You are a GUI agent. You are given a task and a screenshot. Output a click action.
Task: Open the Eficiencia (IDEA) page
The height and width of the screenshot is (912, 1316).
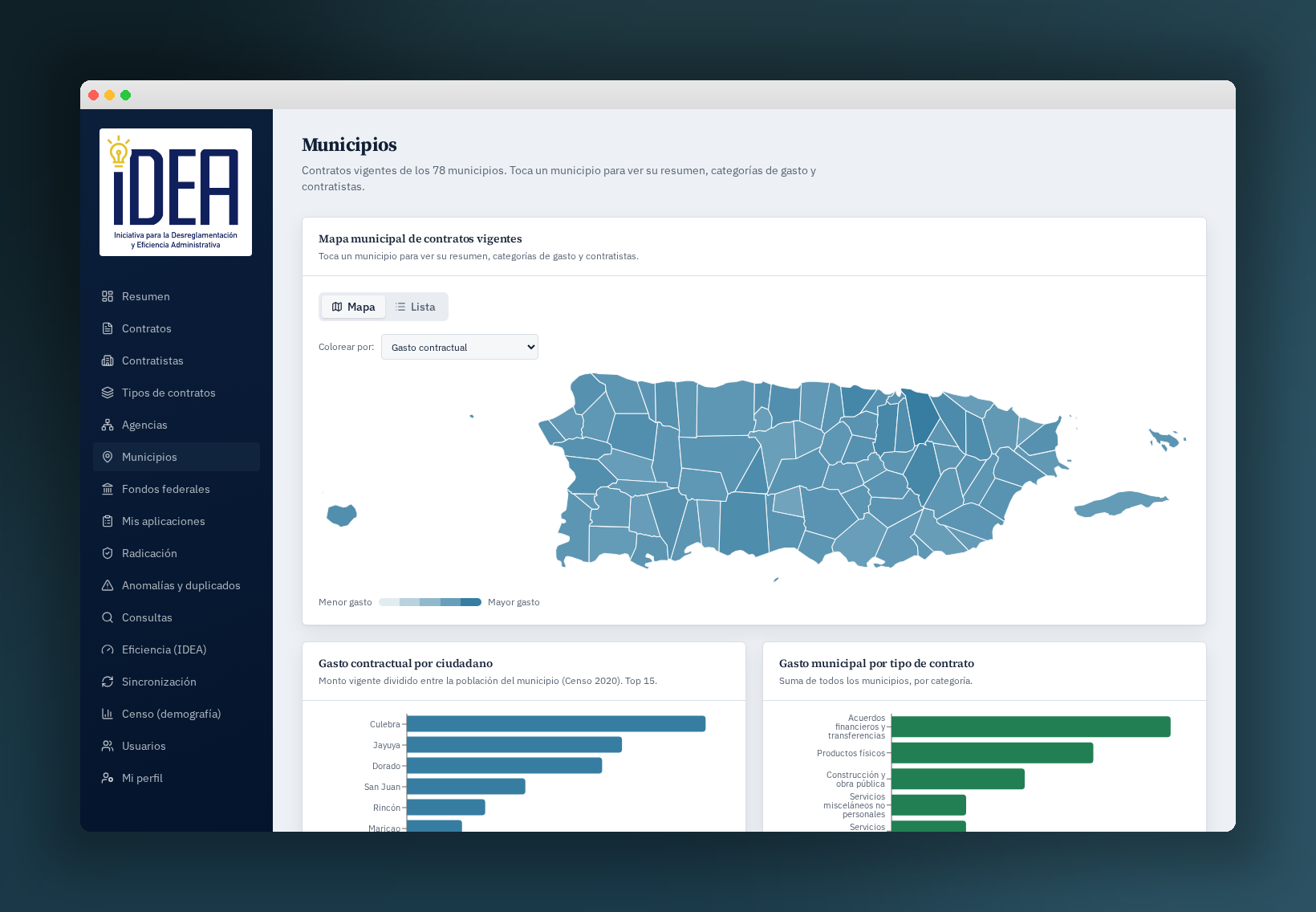[177, 649]
